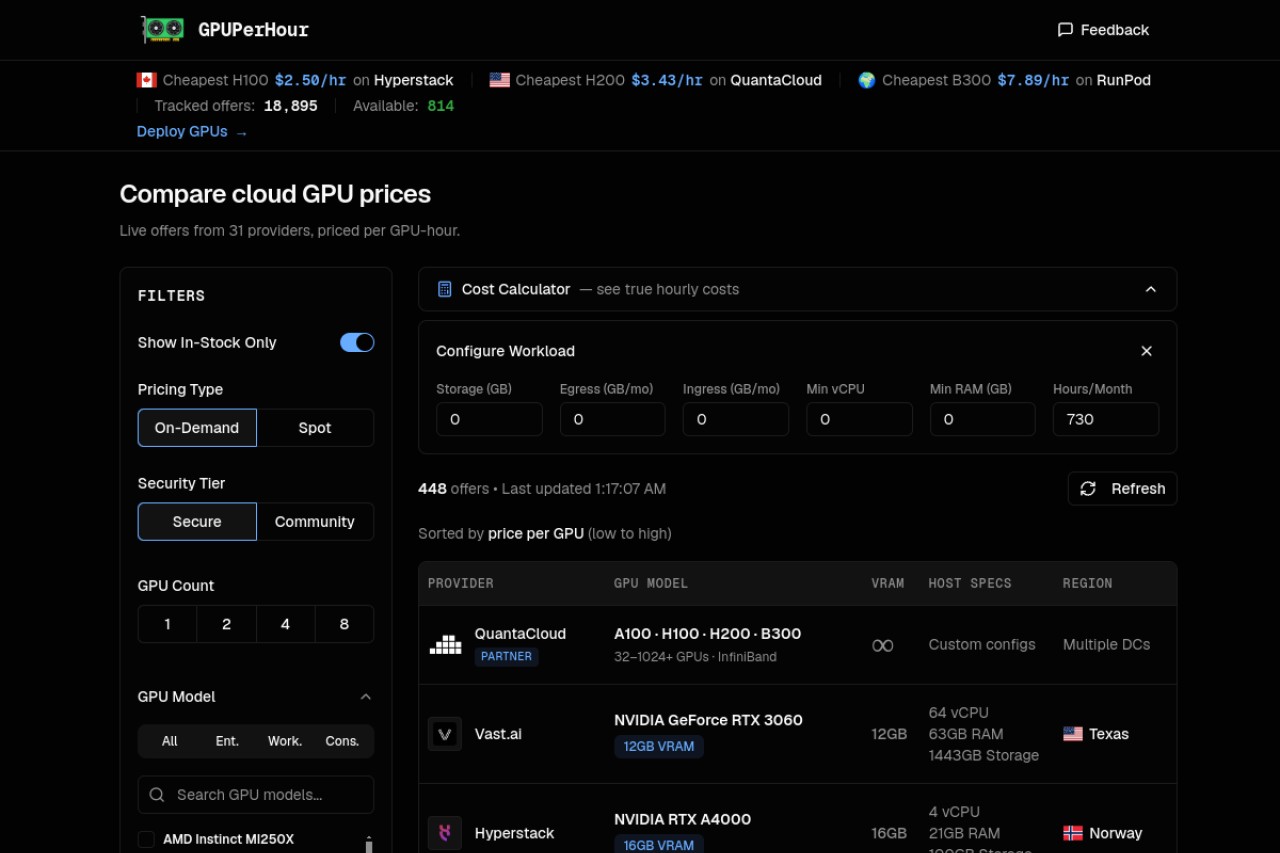Click the US flag next to Texas

[x=1073, y=734]
